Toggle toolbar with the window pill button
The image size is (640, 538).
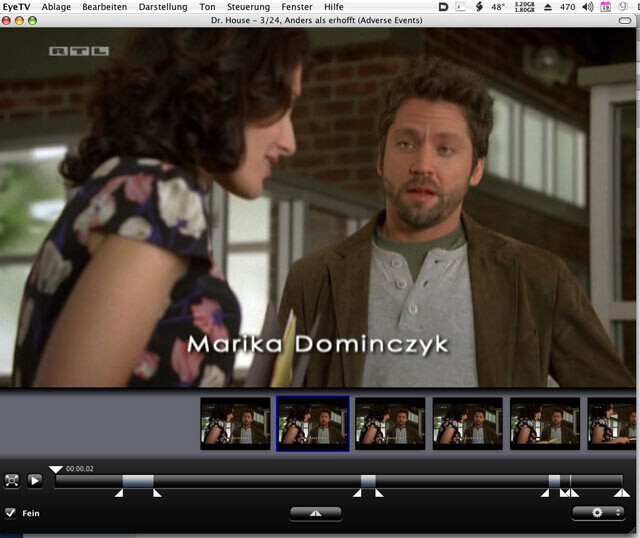(x=625, y=20)
